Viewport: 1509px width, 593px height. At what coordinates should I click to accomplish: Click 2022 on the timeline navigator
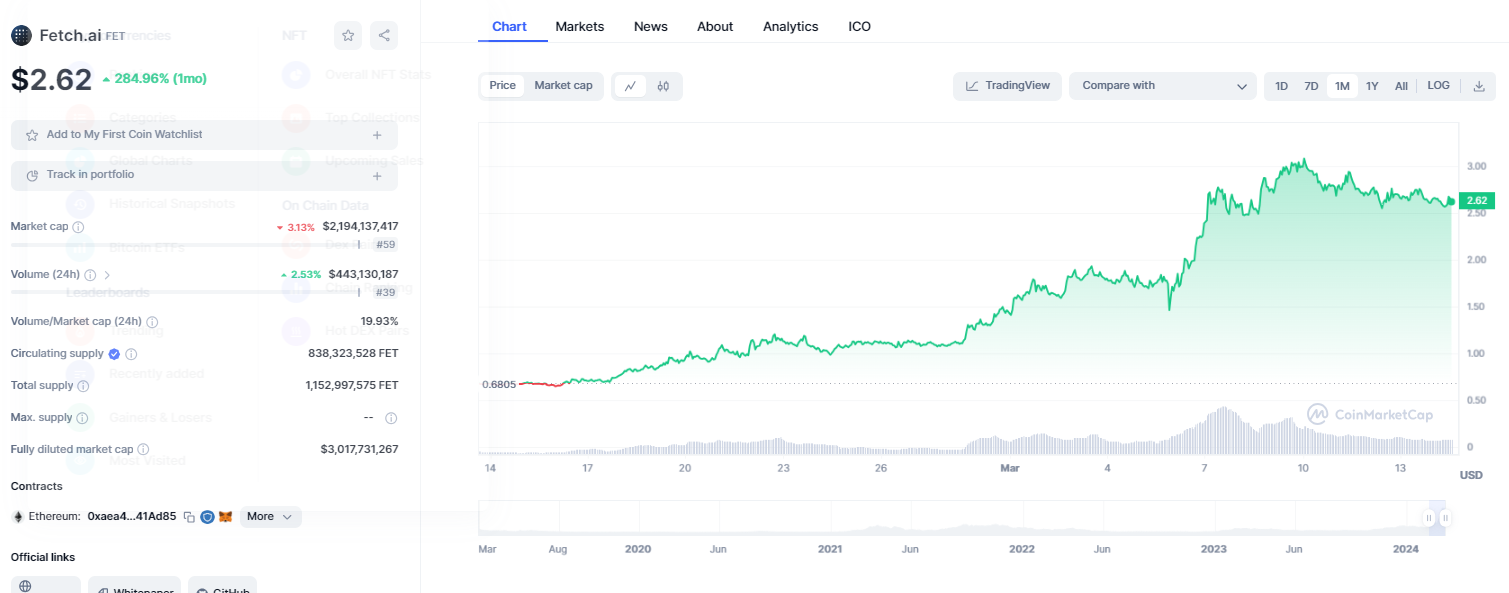point(1022,549)
